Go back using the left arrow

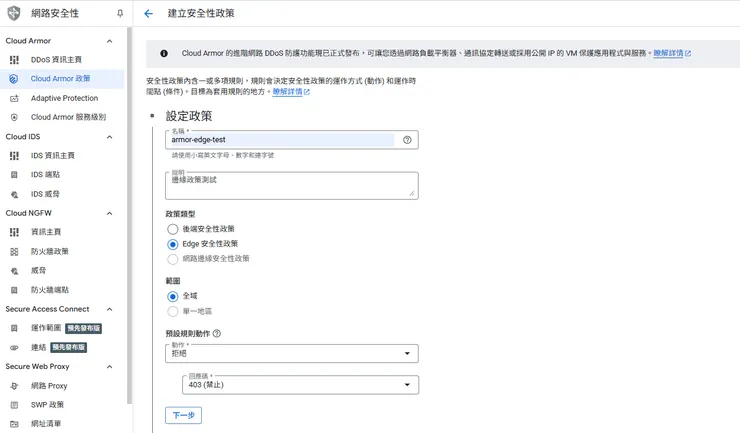click(x=148, y=14)
